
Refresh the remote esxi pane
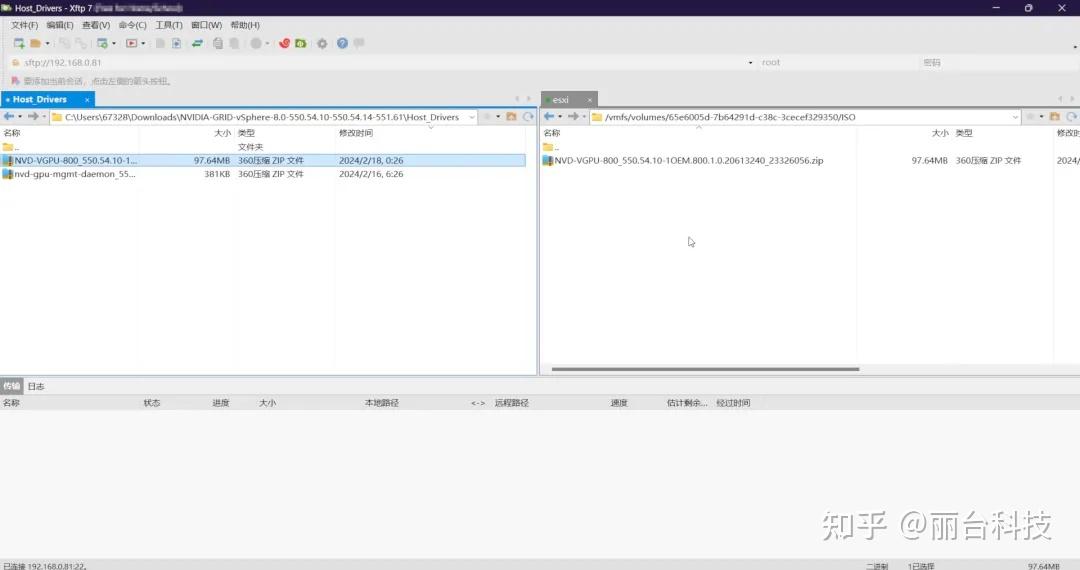pyautogui.click(x=1072, y=116)
